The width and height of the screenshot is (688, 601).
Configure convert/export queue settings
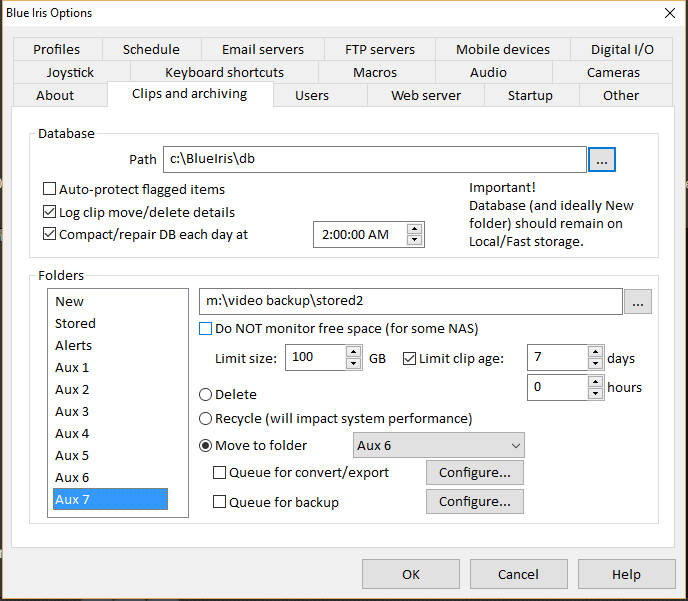coord(475,472)
